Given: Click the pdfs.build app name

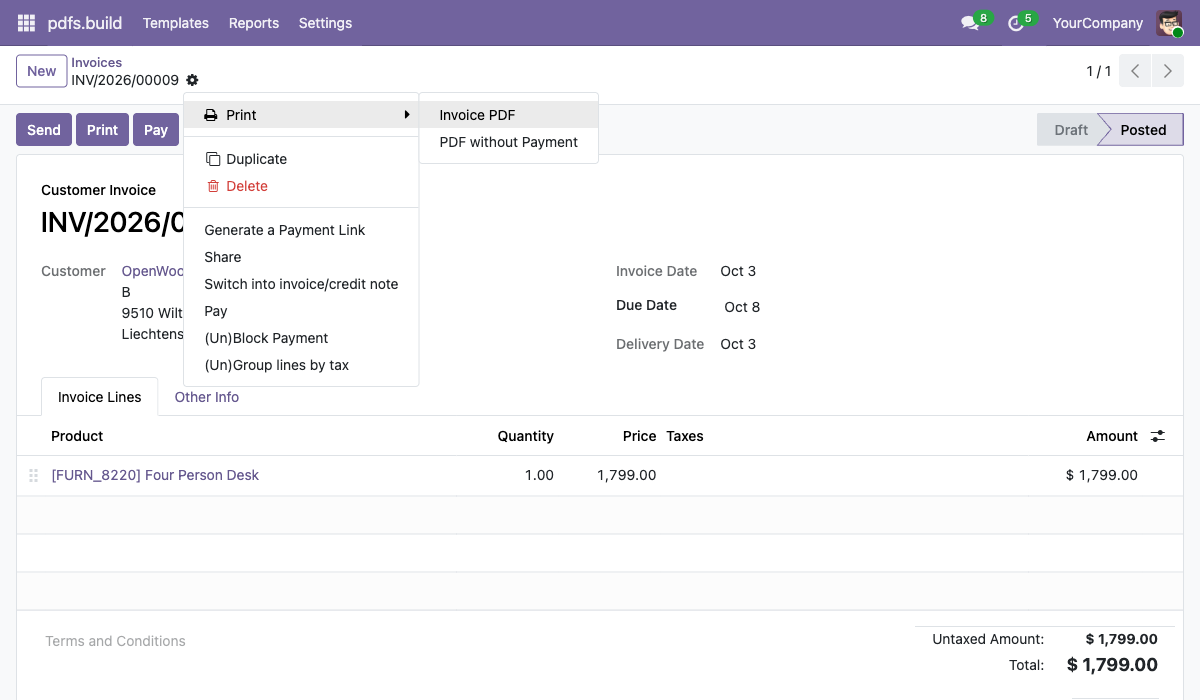Looking at the screenshot, I should click(84, 23).
